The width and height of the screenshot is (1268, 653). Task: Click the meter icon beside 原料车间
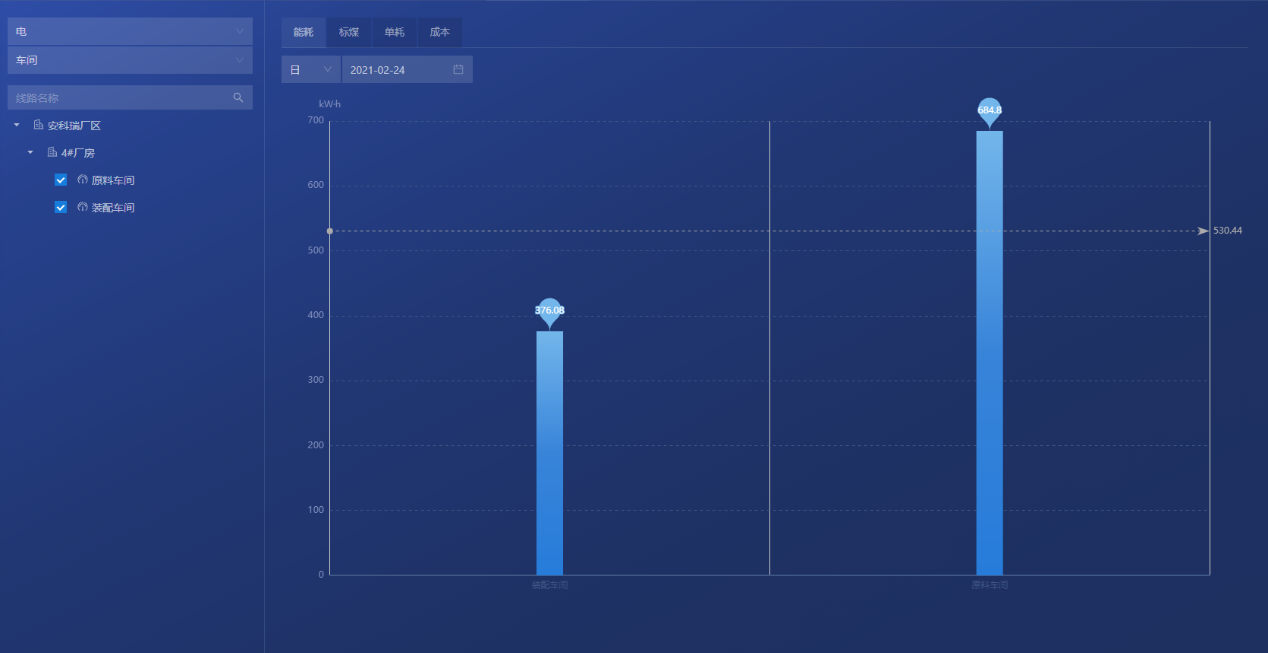[x=82, y=180]
